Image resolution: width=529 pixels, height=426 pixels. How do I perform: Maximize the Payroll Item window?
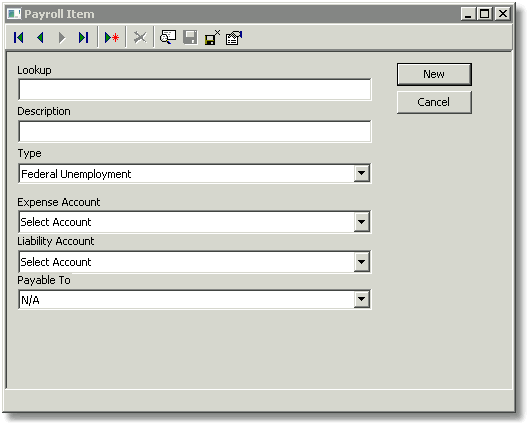point(485,14)
